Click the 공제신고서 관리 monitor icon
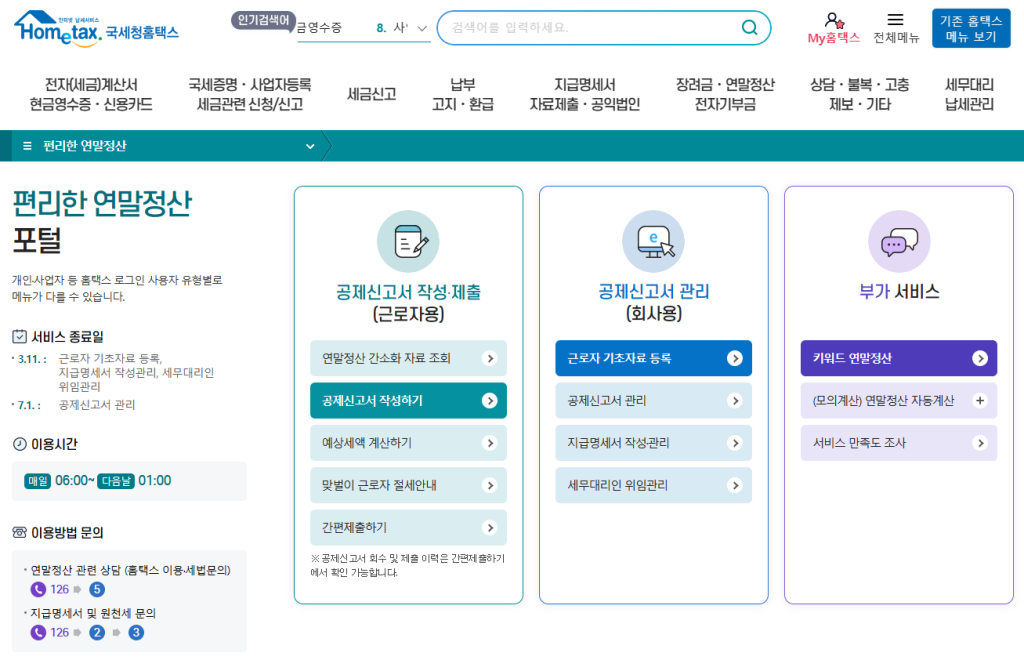The height and width of the screenshot is (660, 1024). click(x=653, y=242)
